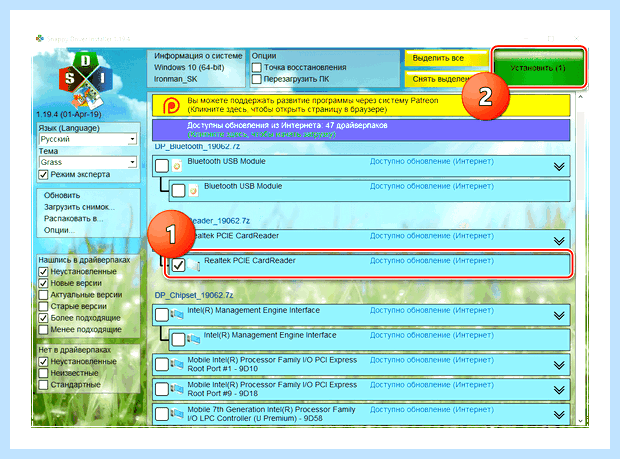
Task: Expand the Realtek PCIE CardReader row chevron
Action: click(559, 241)
